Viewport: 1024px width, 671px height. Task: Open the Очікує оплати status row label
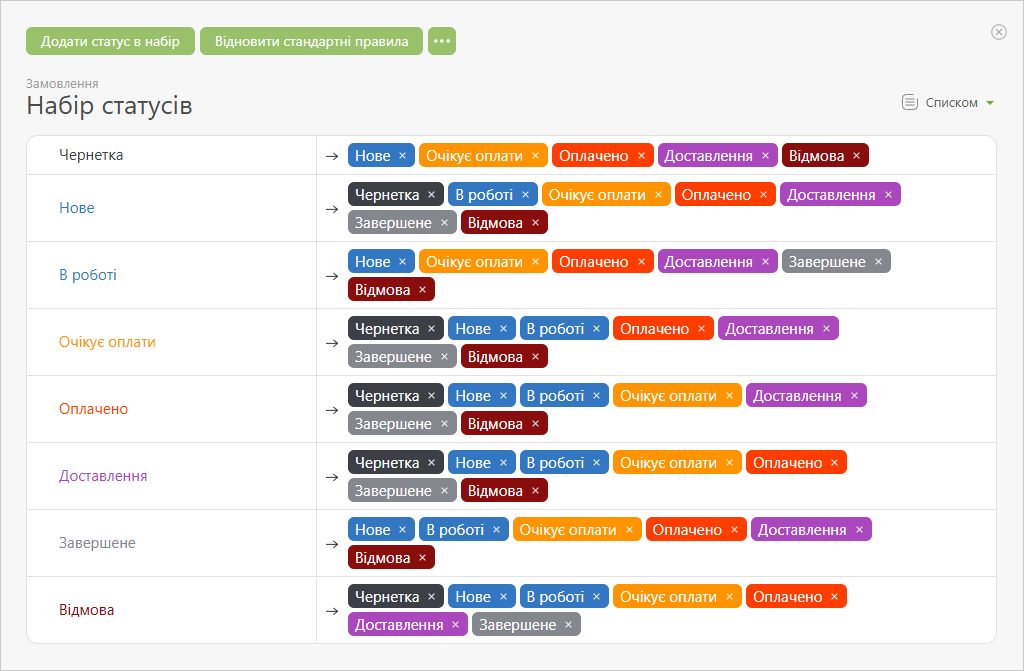107,342
